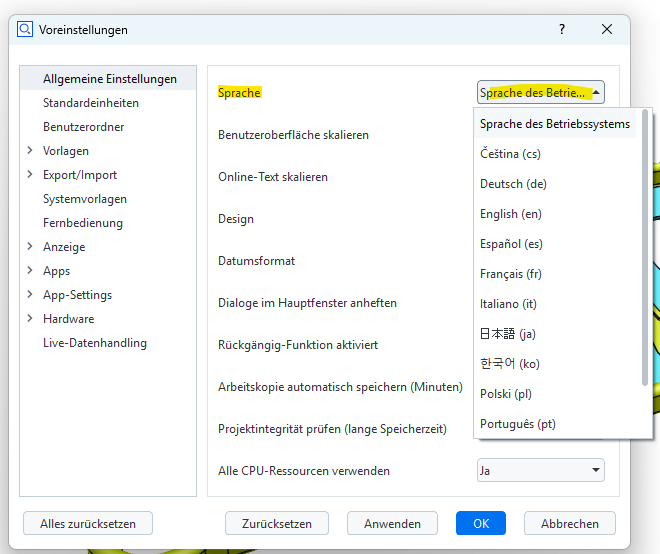The width and height of the screenshot is (660, 554).
Task: Pick 日本語 (ja) language option
Action: [x=508, y=334]
